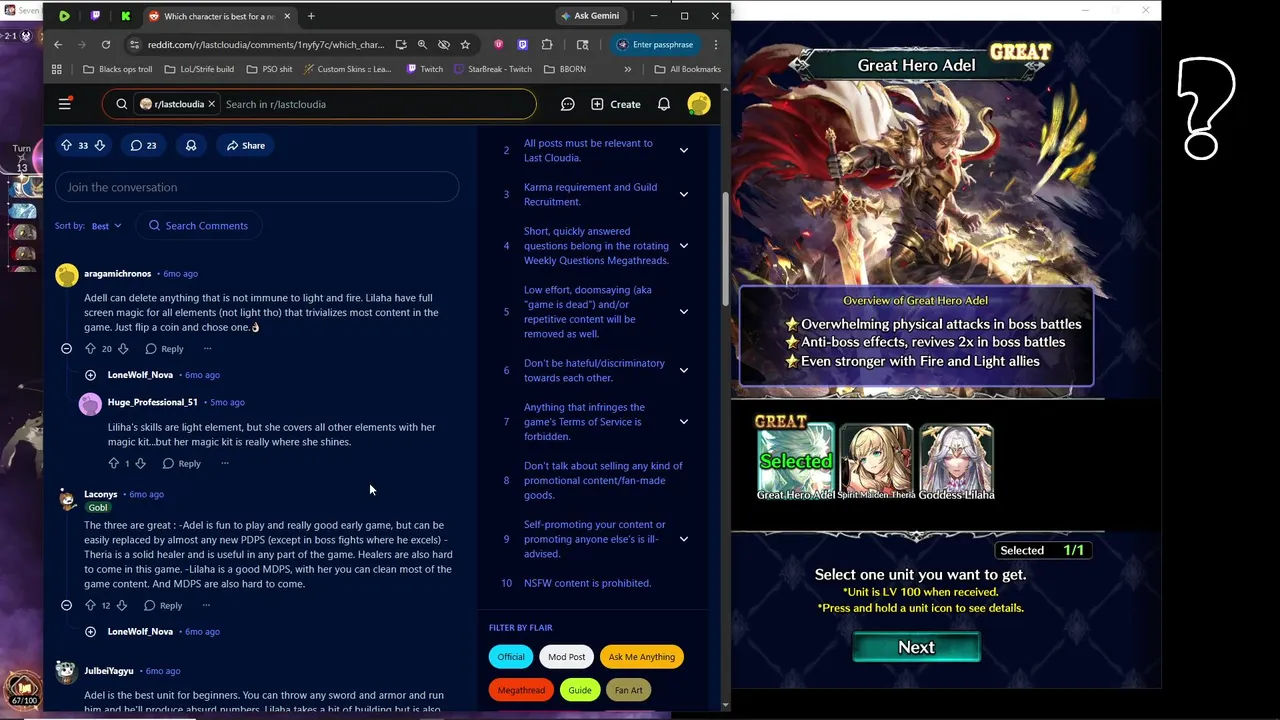Upvote Laconys's comment
Viewport: 1280px width, 720px height.
pos(90,605)
